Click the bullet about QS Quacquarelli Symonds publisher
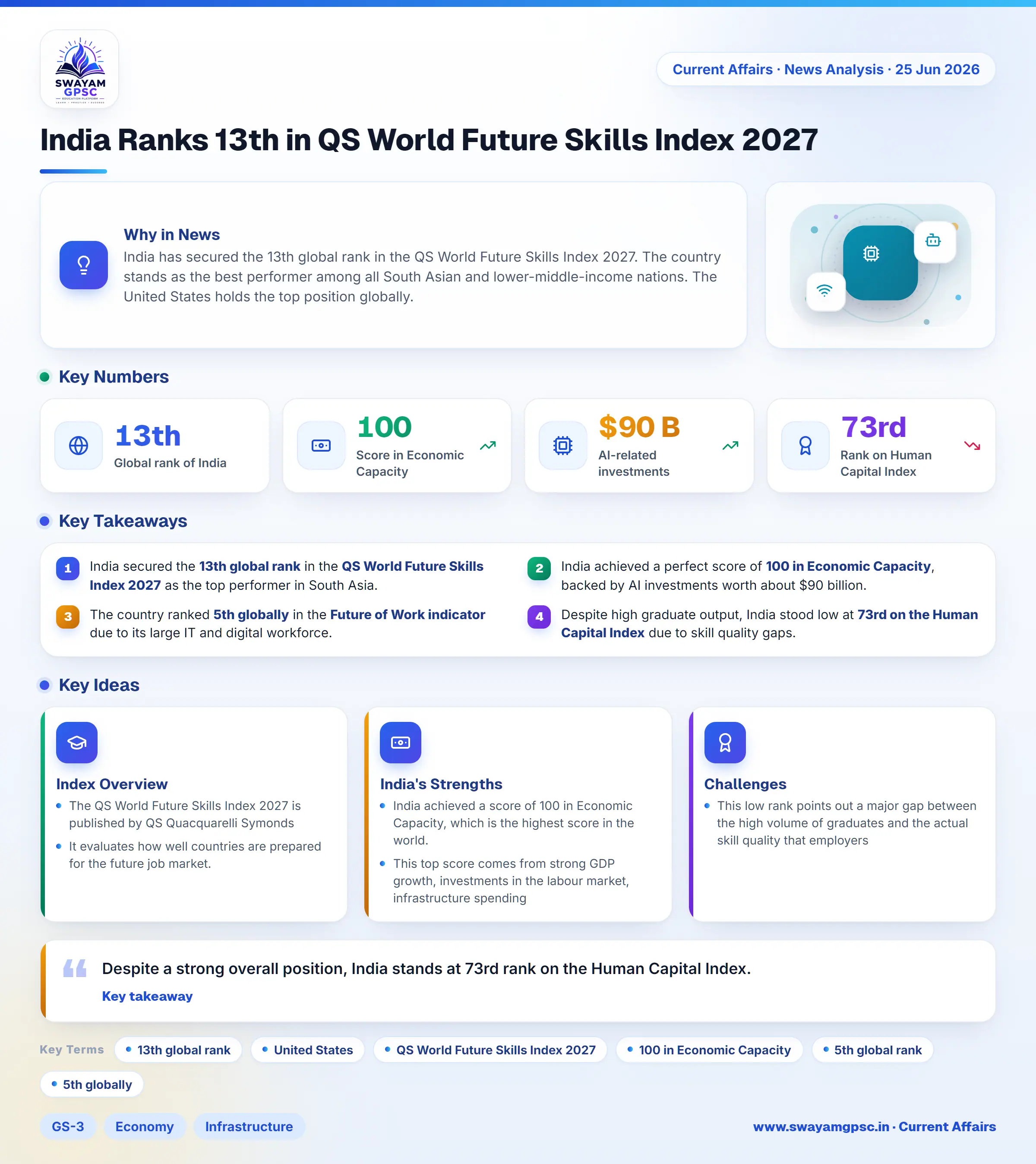This screenshot has width=1036, height=1164. click(x=185, y=814)
